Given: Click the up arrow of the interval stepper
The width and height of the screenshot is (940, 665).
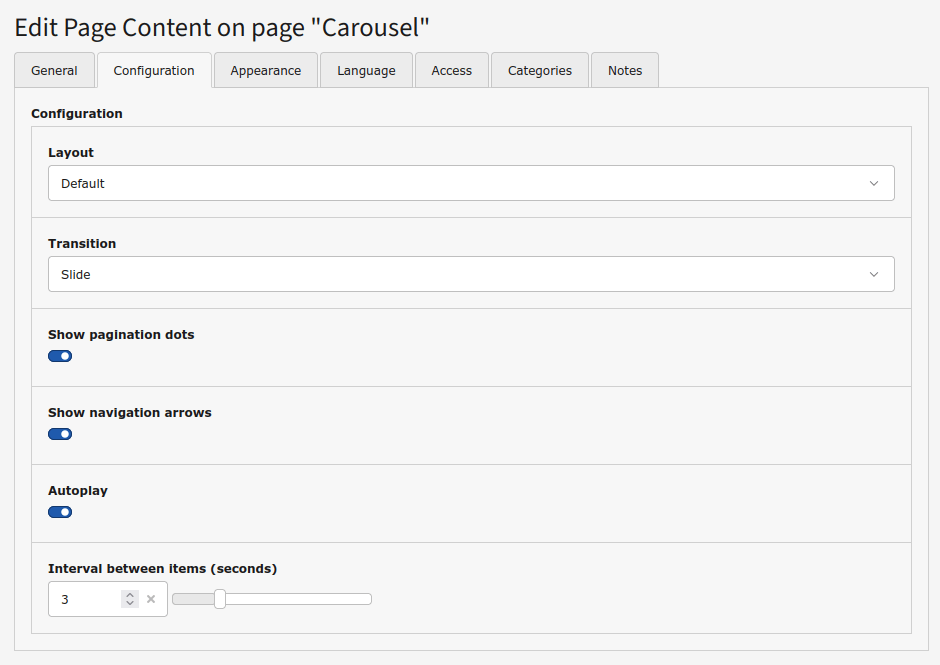Looking at the screenshot, I should (129, 595).
